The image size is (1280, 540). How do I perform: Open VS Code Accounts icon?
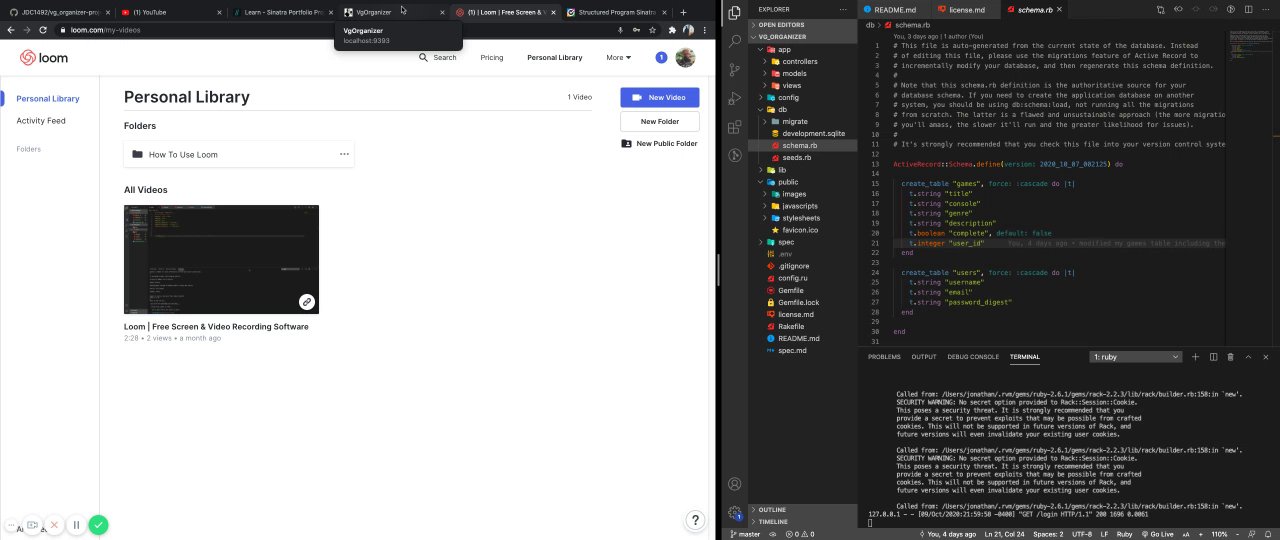pyautogui.click(x=735, y=484)
